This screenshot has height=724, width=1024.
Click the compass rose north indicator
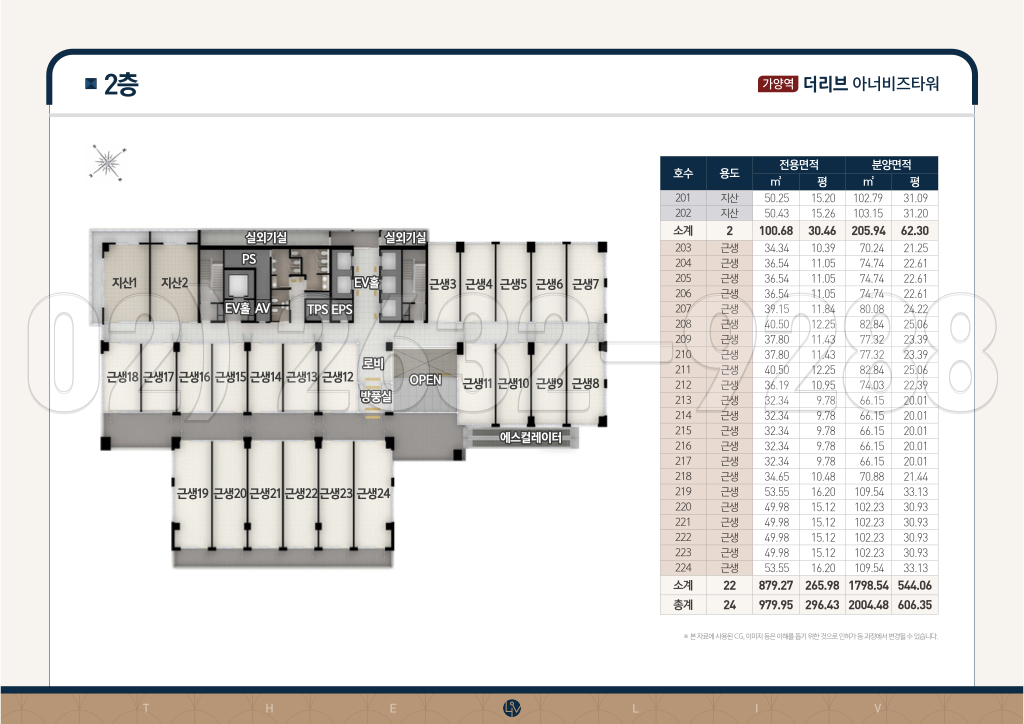[107, 162]
